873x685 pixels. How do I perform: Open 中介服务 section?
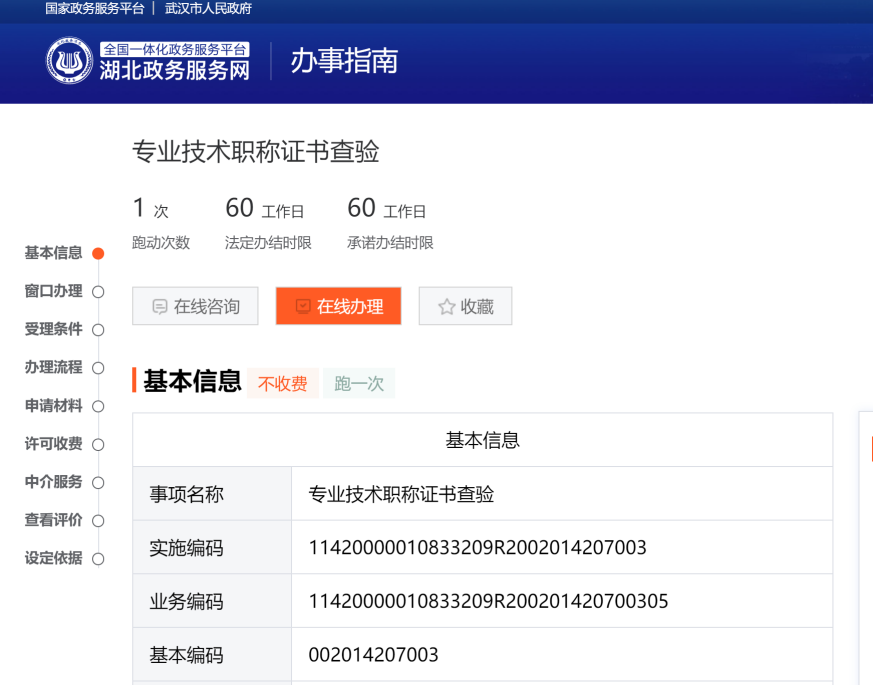(x=54, y=482)
